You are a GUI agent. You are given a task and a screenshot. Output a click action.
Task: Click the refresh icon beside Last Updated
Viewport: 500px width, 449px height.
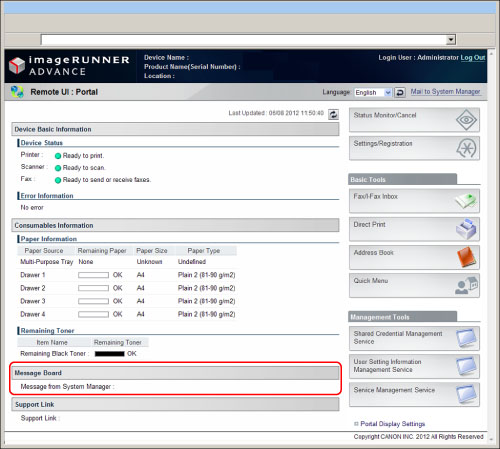(x=333, y=114)
